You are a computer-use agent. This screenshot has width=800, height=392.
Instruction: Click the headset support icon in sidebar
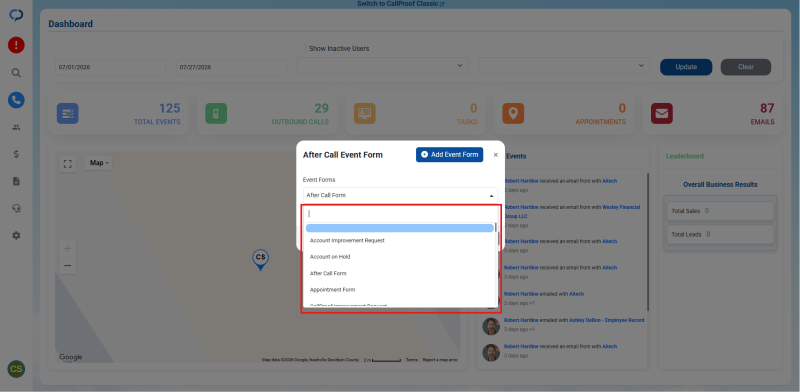[x=16, y=208]
